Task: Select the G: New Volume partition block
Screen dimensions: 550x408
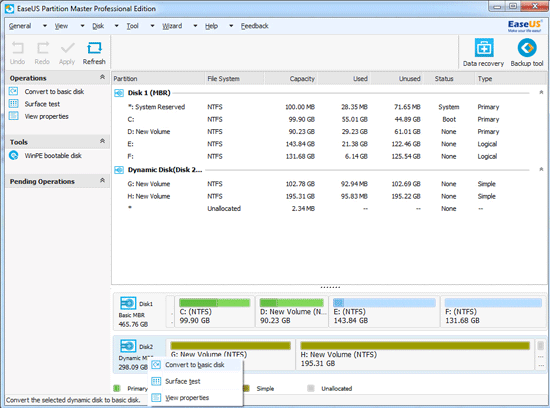Action: coord(230,354)
